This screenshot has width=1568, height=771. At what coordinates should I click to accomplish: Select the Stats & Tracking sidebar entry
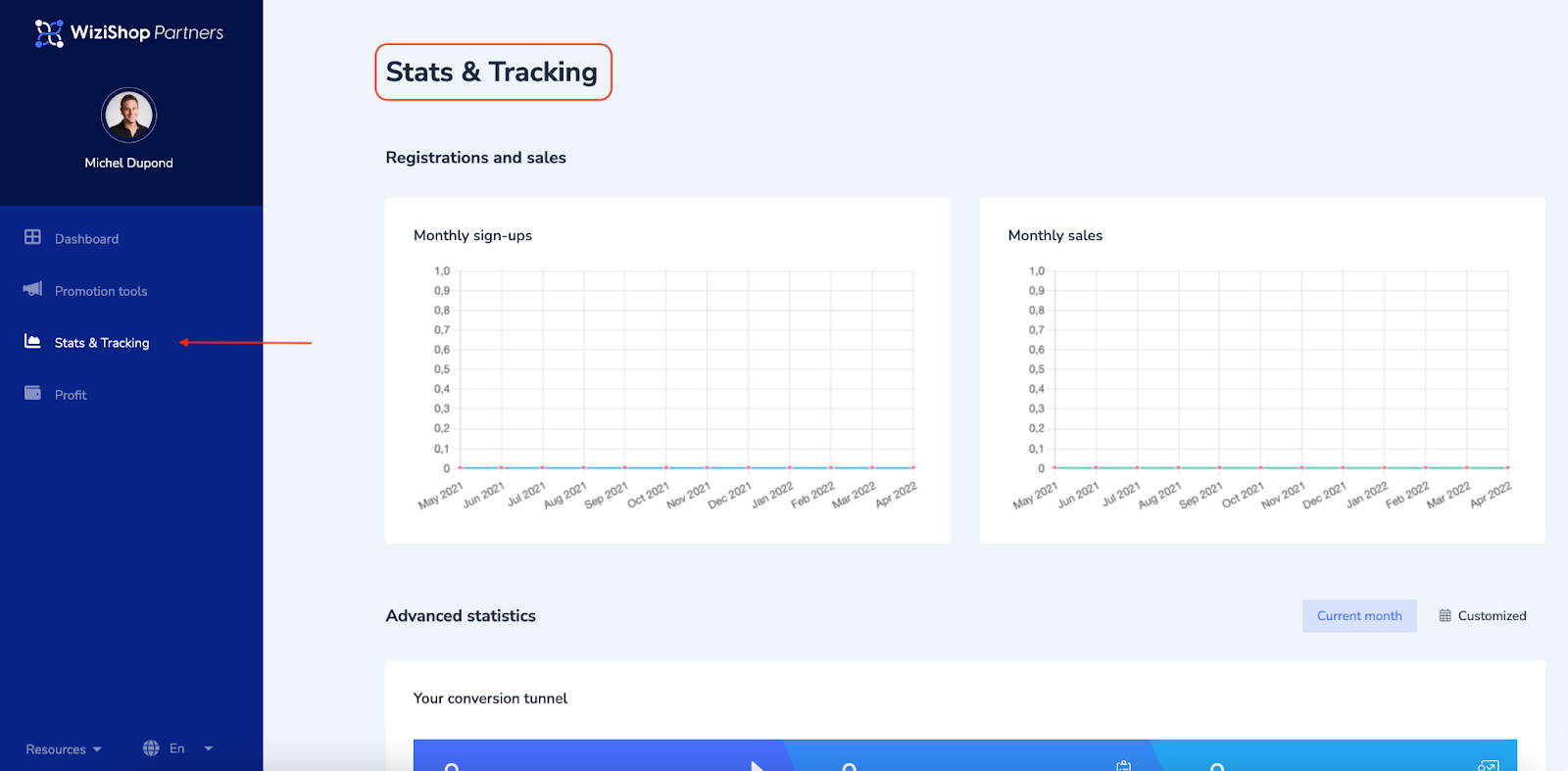[x=102, y=343]
